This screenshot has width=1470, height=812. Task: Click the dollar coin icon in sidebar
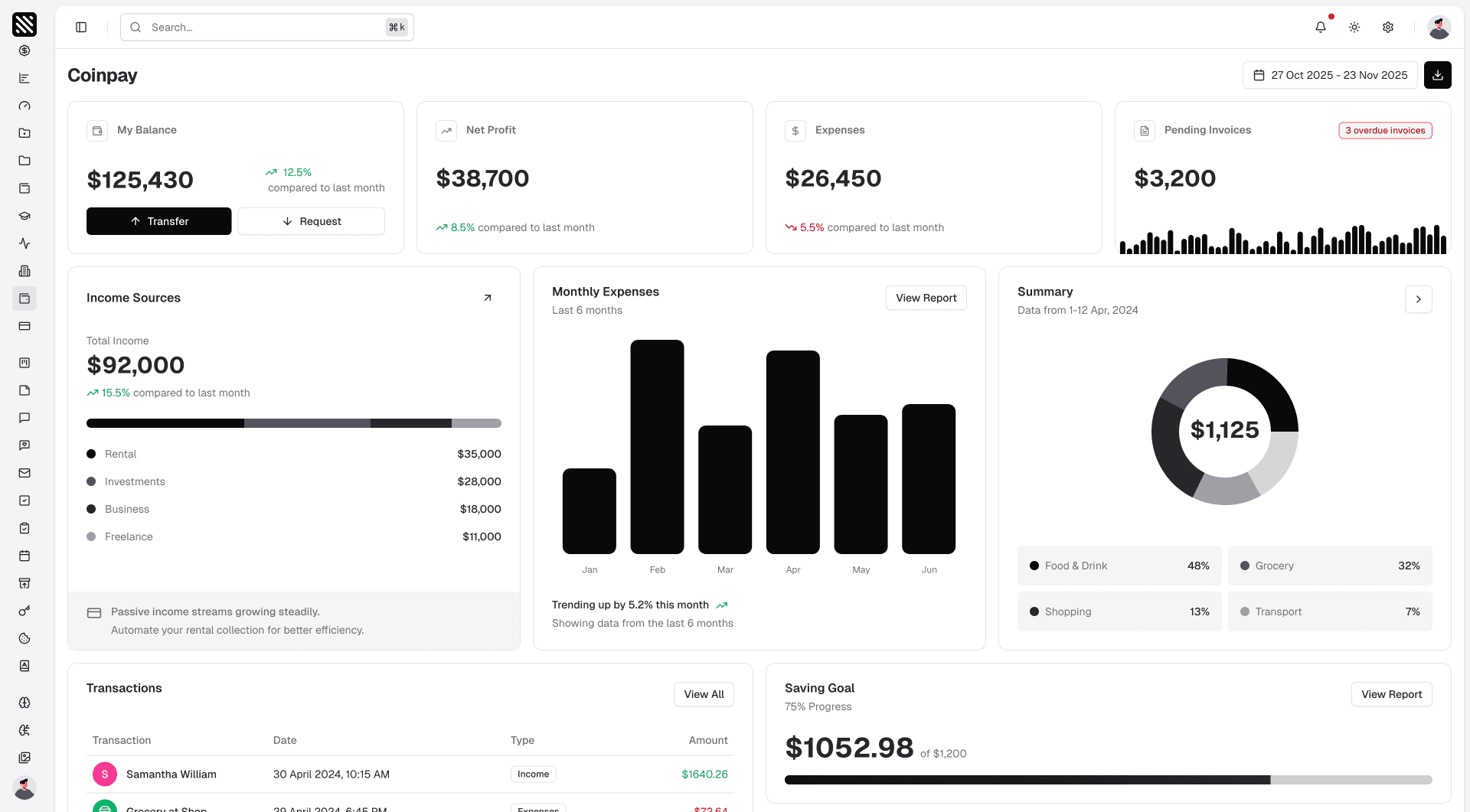pos(24,51)
